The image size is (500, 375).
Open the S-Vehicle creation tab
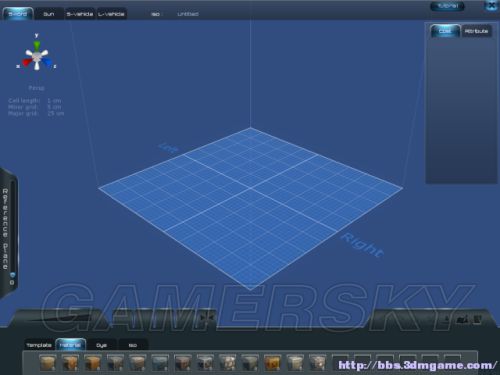pyautogui.click(x=80, y=14)
